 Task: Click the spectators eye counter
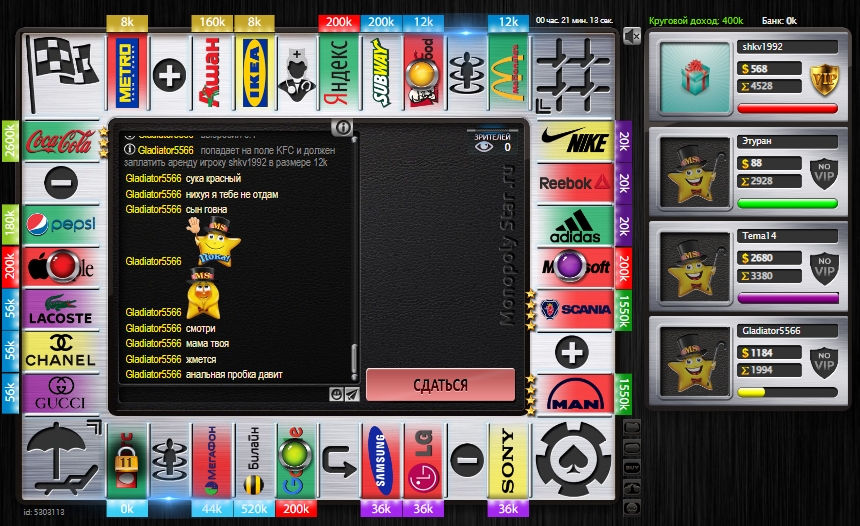point(494,146)
